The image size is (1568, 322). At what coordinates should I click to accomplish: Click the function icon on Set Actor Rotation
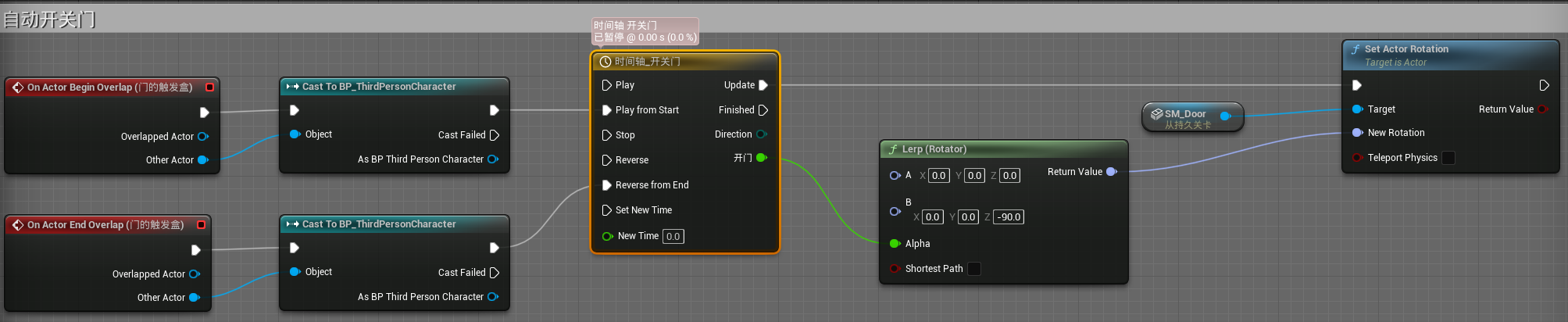point(1355,49)
